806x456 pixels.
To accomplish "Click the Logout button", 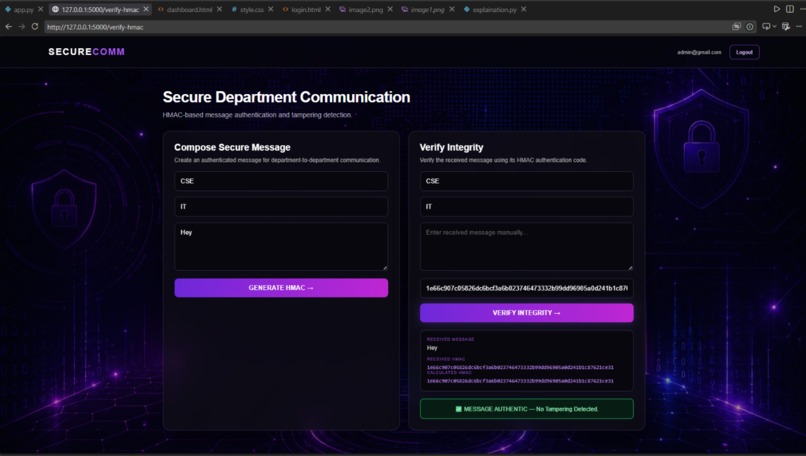I will 744,52.
